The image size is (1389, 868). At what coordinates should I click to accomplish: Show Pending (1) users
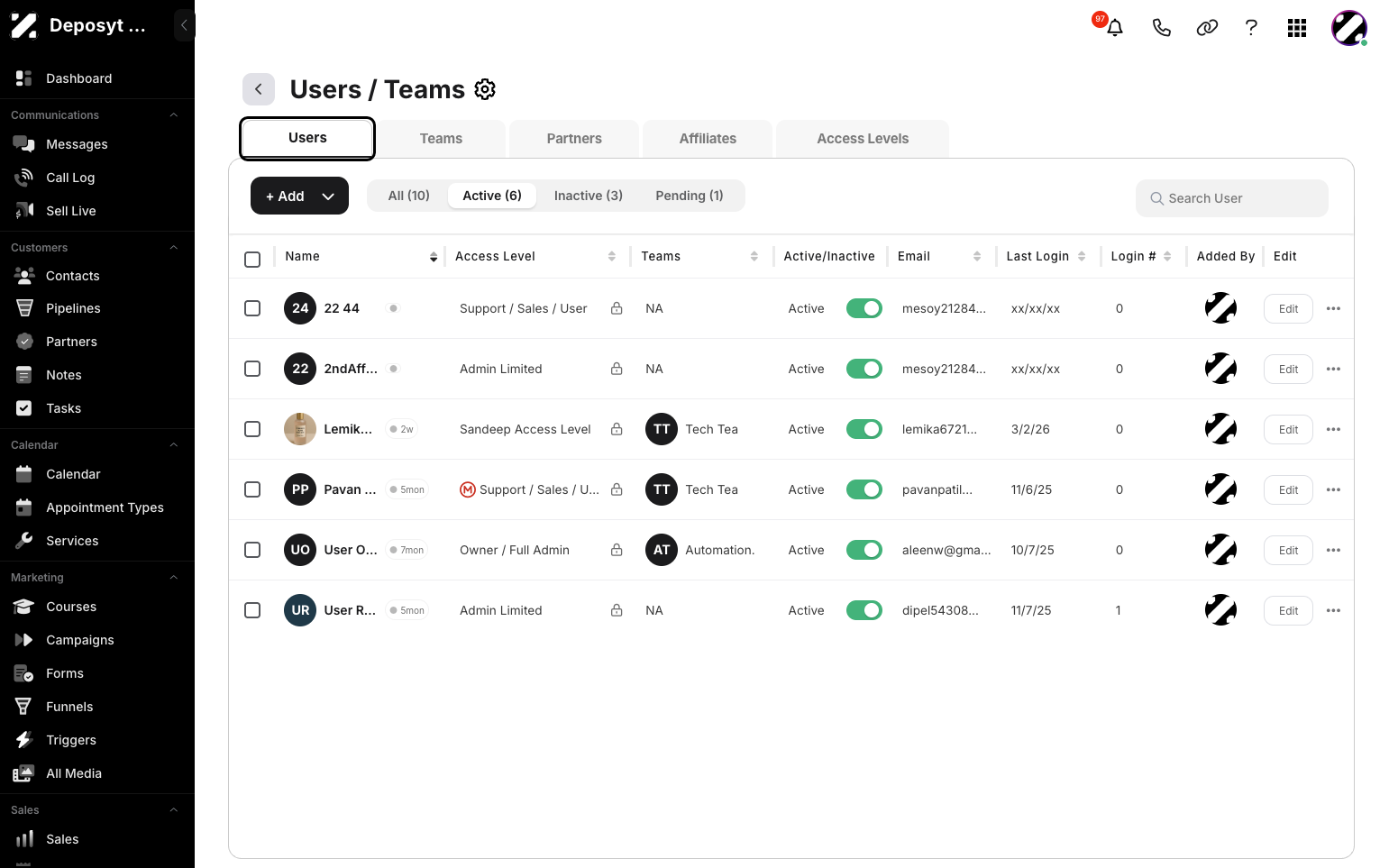click(x=690, y=196)
